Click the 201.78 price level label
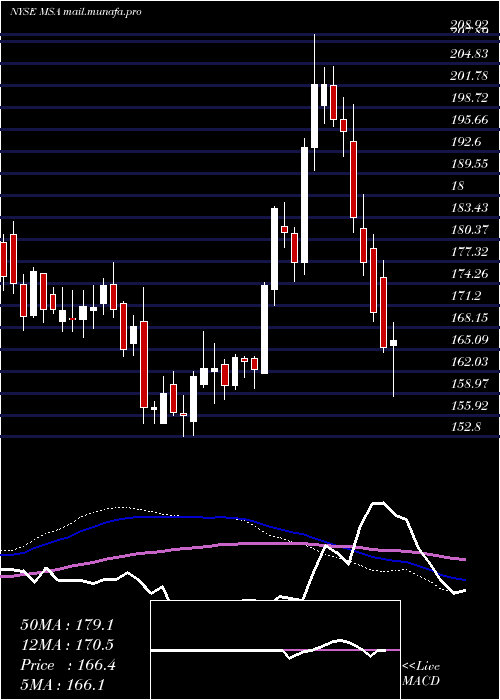 pos(469,76)
